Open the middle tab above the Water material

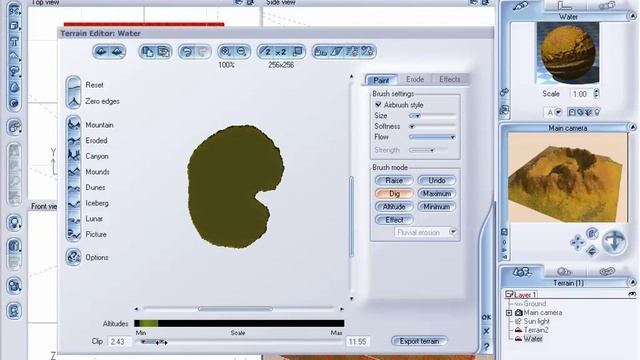565,6
